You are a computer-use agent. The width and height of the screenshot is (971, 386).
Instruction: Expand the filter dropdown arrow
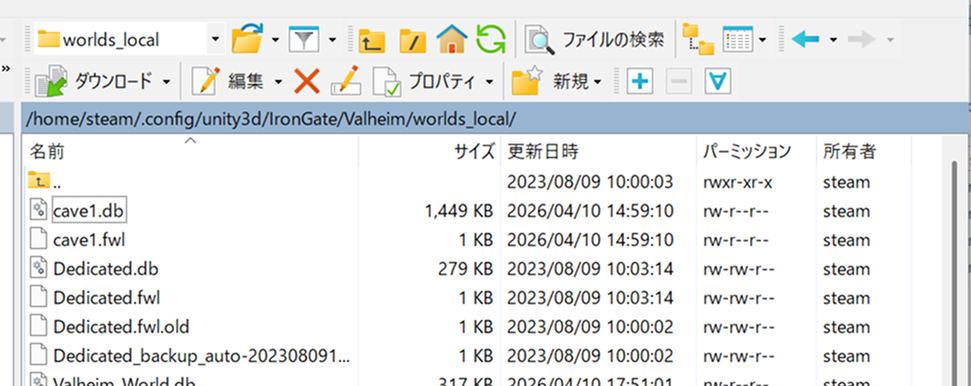pos(333,40)
